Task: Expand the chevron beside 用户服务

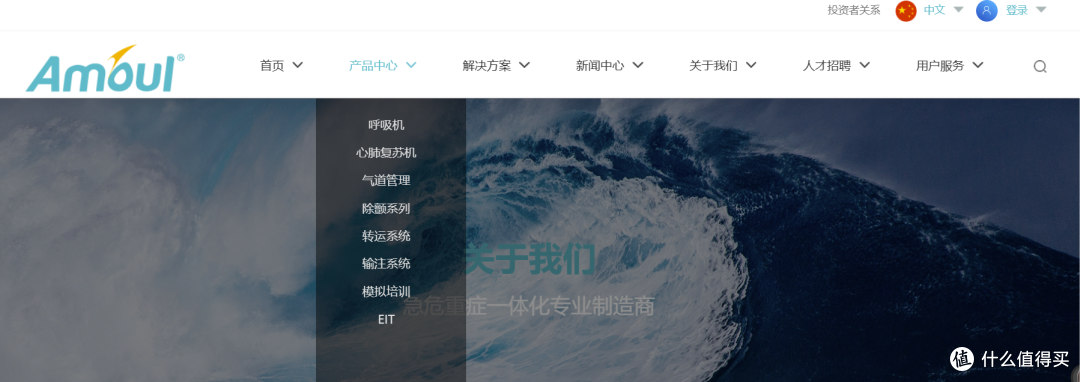Action: 978,65
